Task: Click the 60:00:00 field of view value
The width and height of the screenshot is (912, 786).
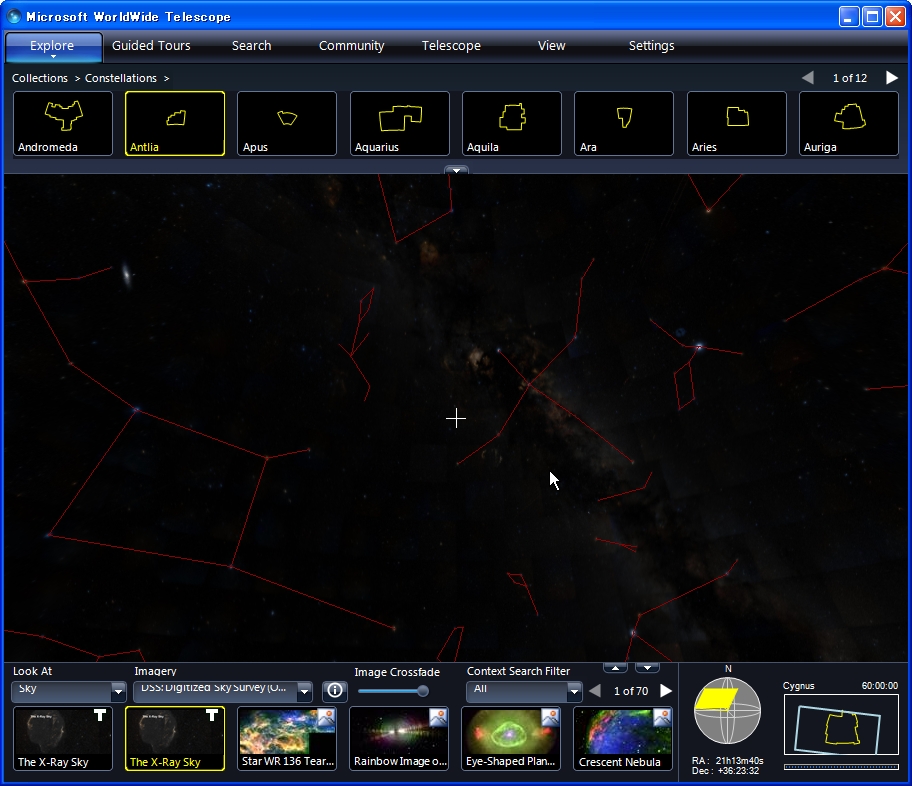Action: (879, 686)
